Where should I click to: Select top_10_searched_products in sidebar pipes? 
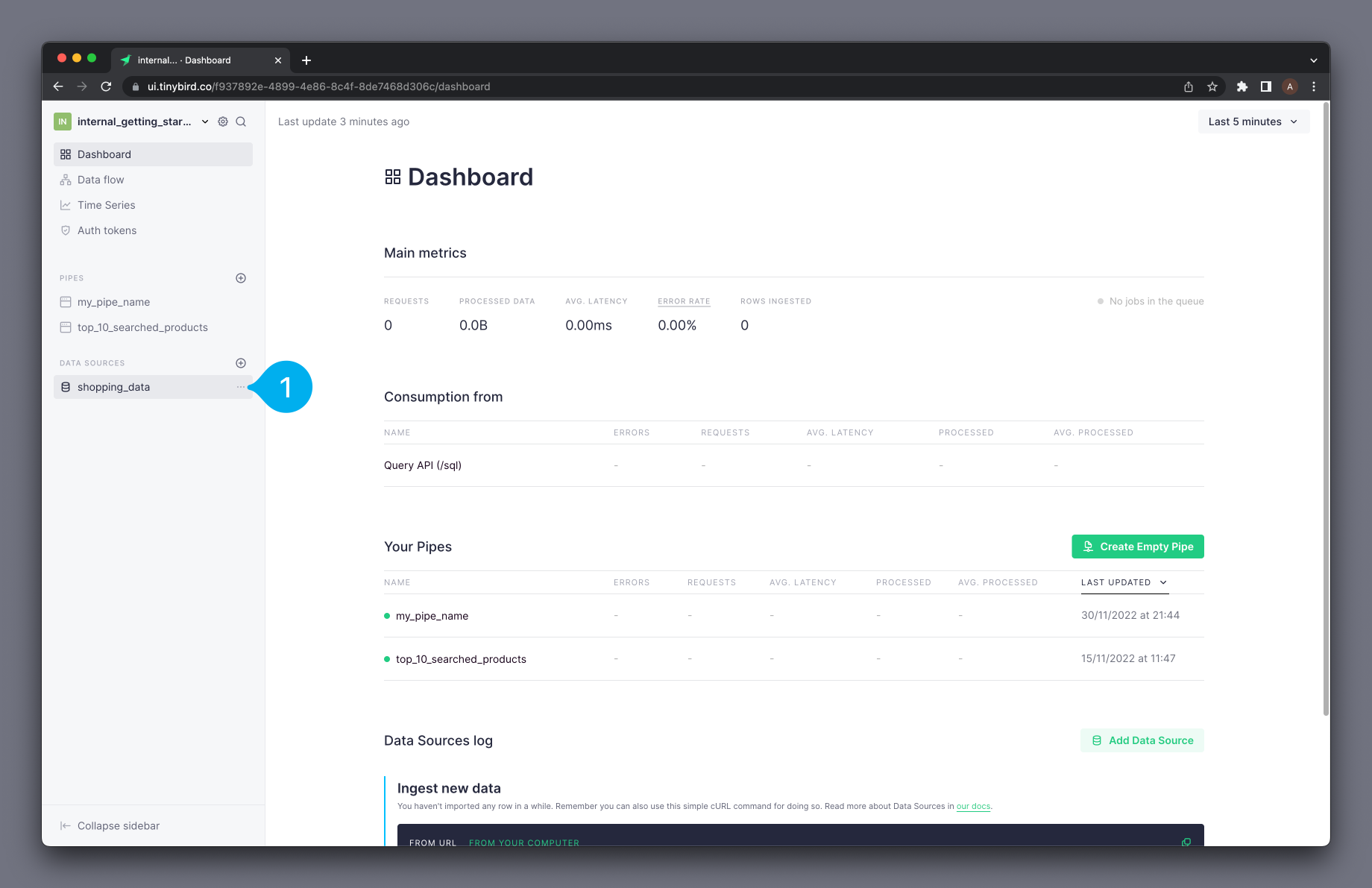tap(153, 327)
